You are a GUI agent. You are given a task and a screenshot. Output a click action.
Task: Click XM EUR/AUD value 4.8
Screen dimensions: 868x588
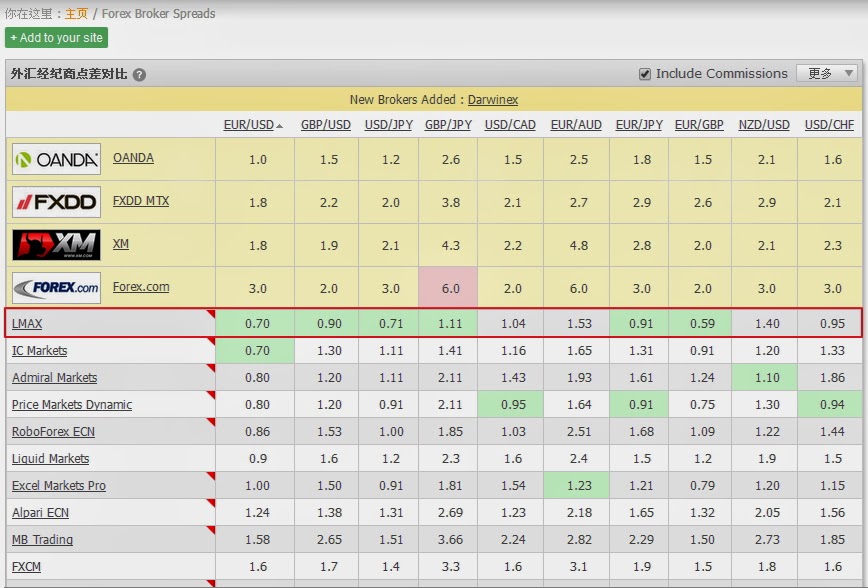579,246
